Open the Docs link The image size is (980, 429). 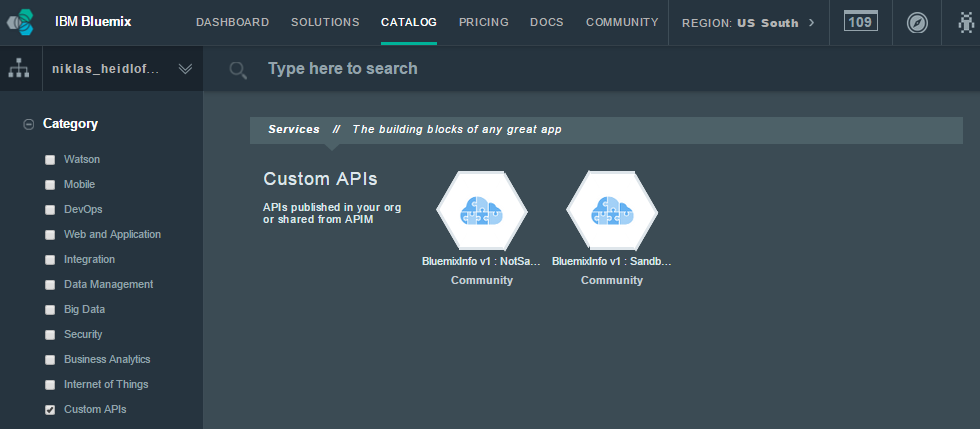point(547,22)
